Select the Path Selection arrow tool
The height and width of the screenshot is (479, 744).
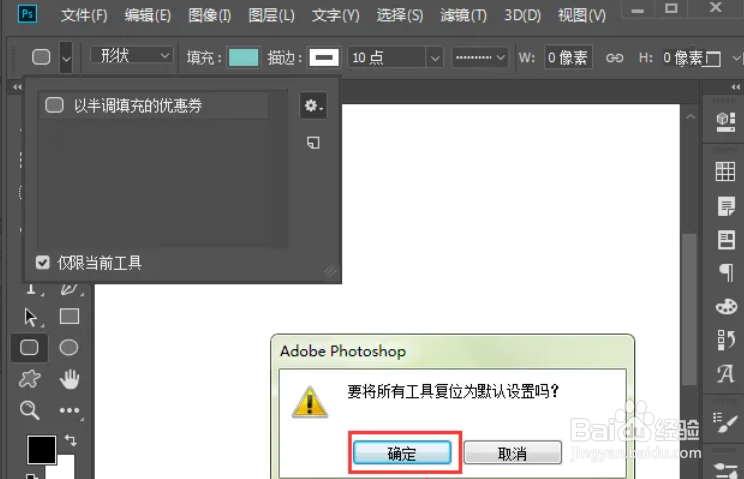(x=30, y=317)
